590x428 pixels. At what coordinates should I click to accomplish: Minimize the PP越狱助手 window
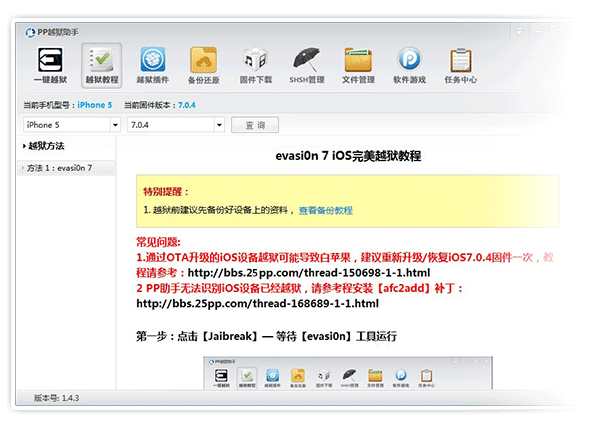(x=539, y=31)
